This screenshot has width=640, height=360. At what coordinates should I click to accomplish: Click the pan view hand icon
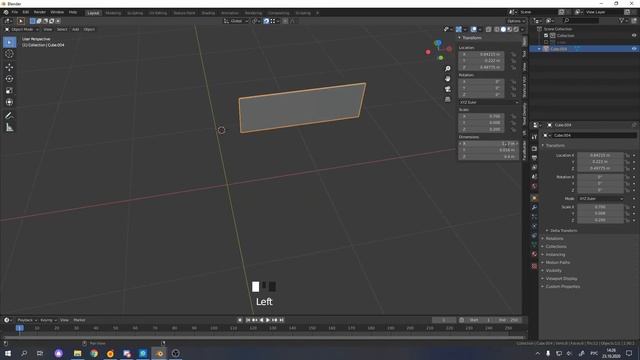pyautogui.click(x=448, y=79)
